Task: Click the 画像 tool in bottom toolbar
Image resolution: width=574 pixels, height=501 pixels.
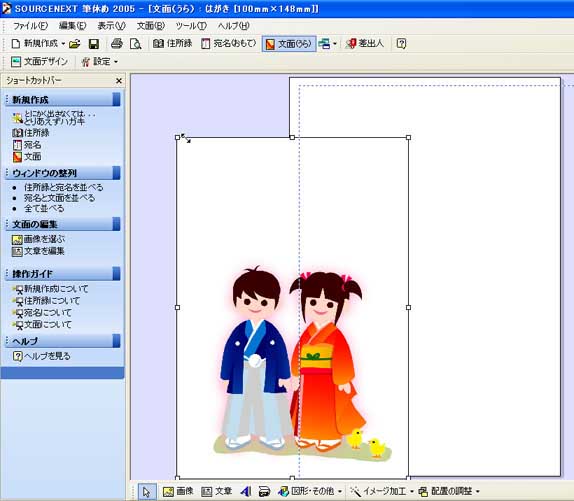Action: (x=178, y=491)
